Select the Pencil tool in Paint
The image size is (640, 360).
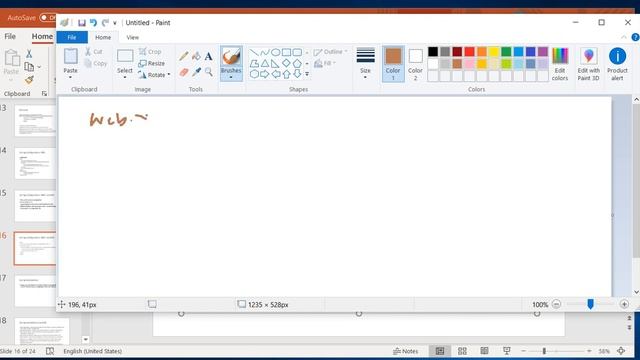pyautogui.click(x=184, y=56)
